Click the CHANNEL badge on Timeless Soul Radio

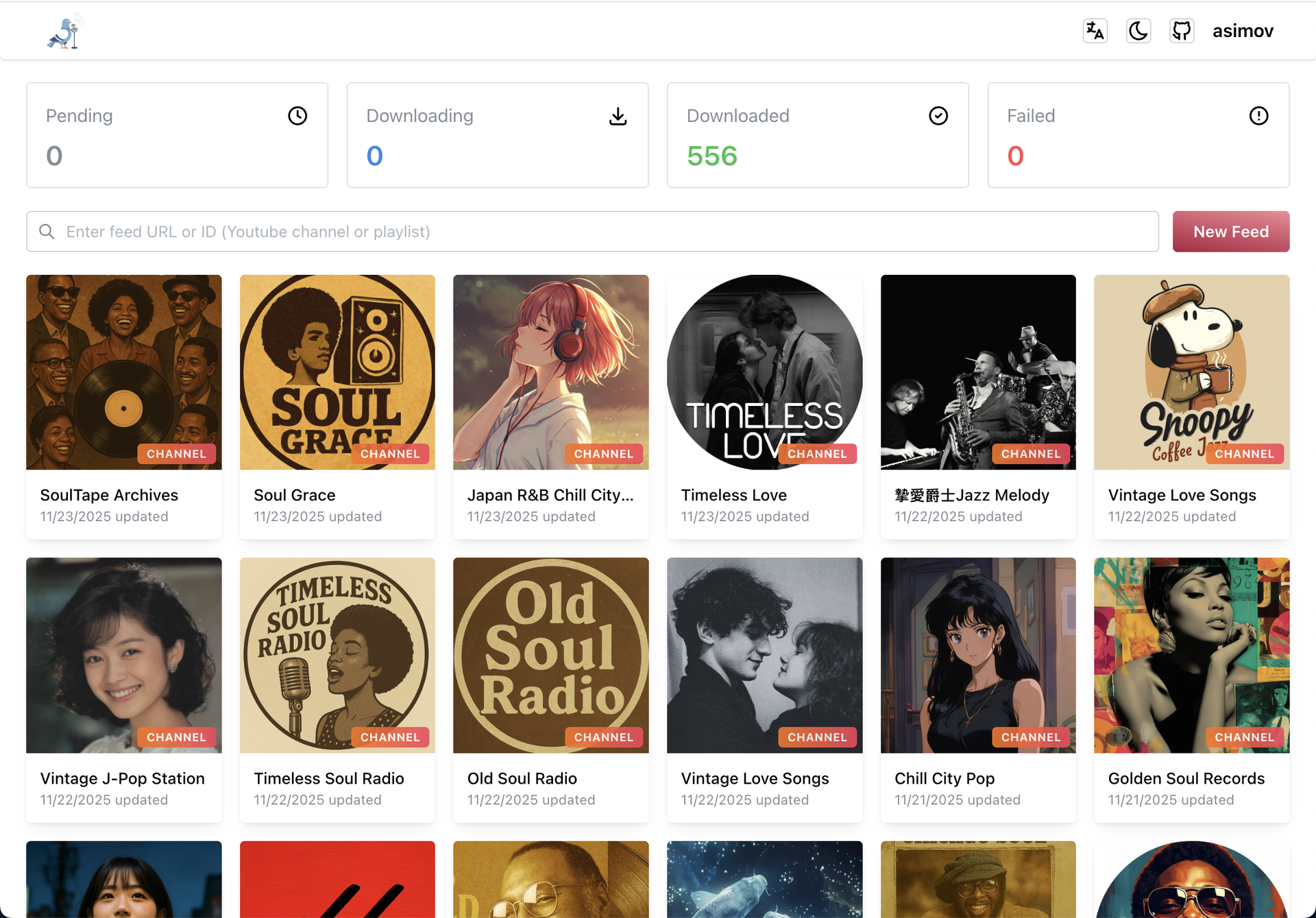[390, 737]
